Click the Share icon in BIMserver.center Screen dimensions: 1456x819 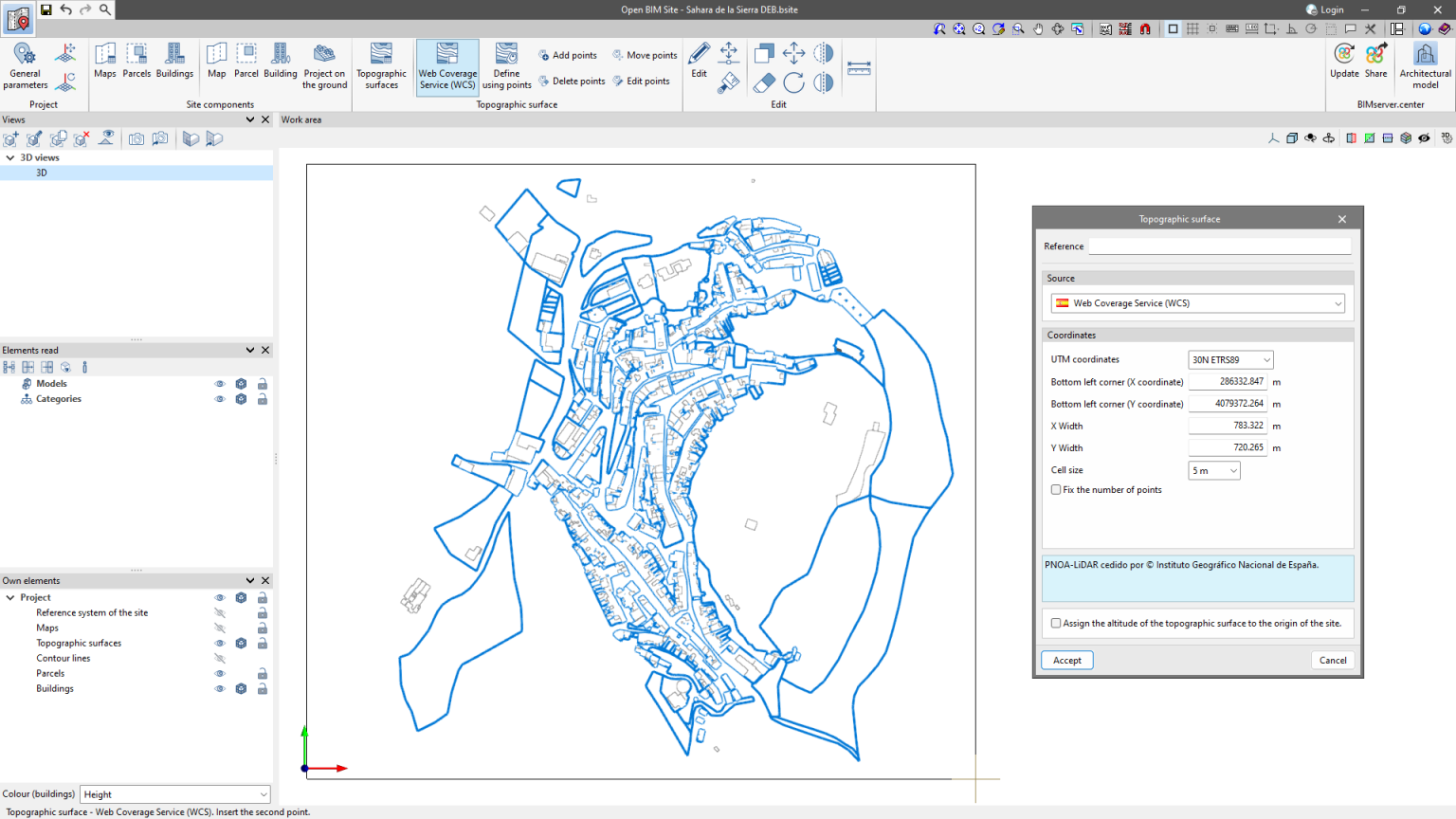click(1374, 63)
